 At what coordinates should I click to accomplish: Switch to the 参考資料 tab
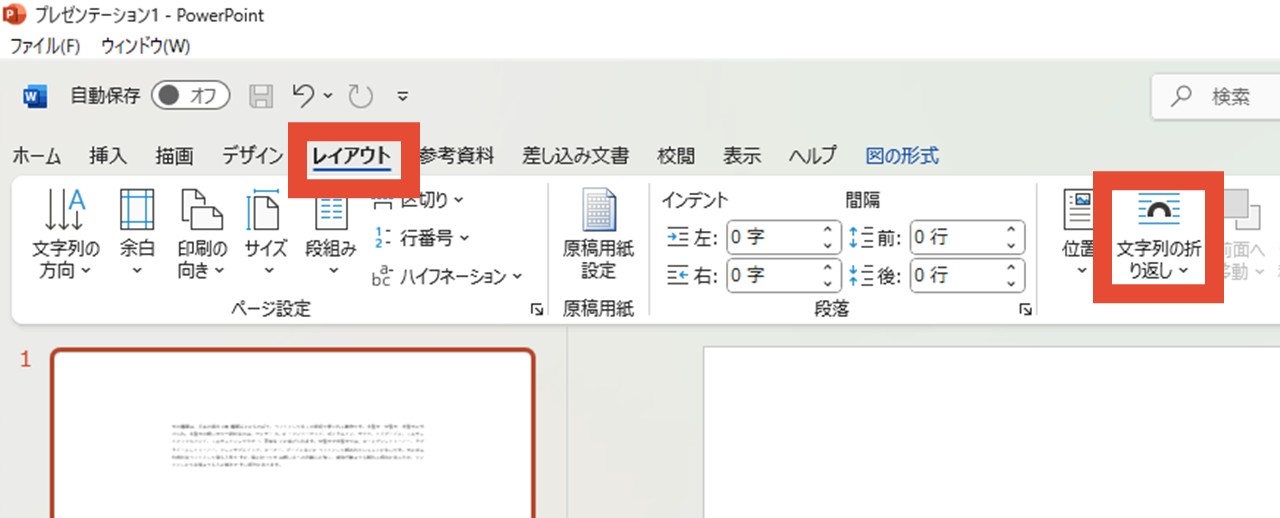tap(456, 156)
